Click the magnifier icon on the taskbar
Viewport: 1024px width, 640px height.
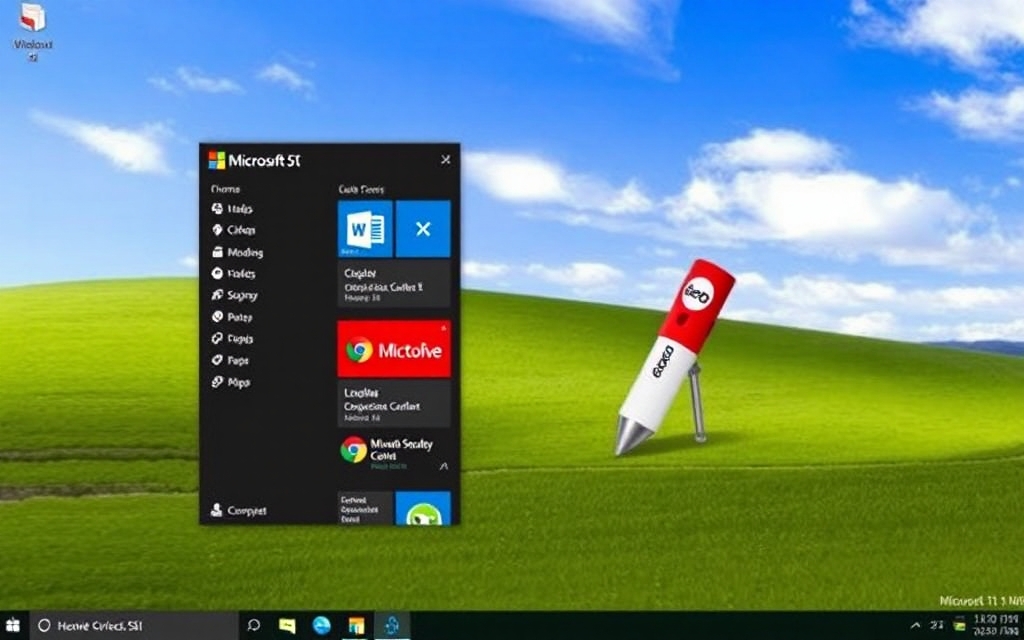pos(253,626)
